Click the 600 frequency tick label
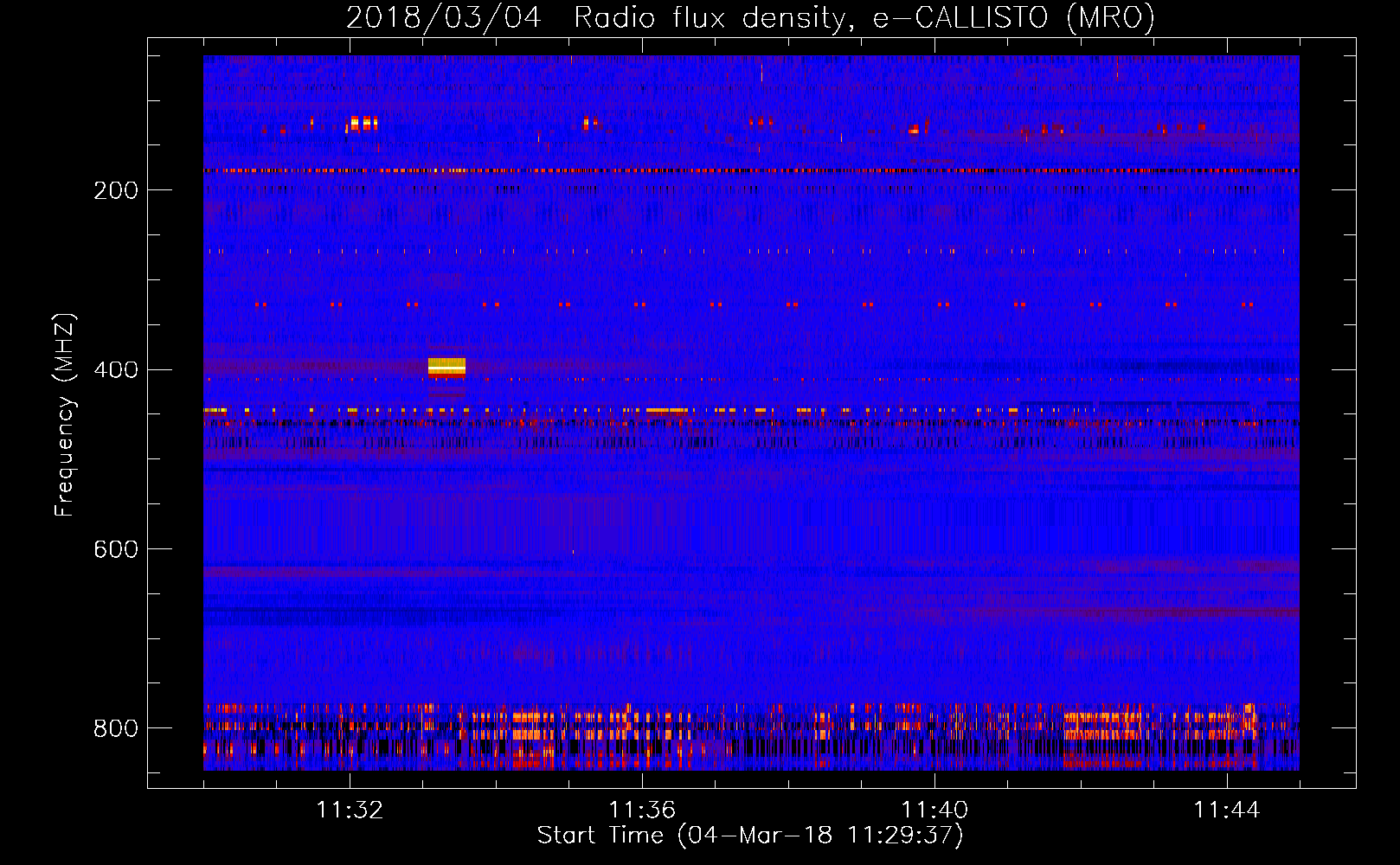 pos(116,550)
